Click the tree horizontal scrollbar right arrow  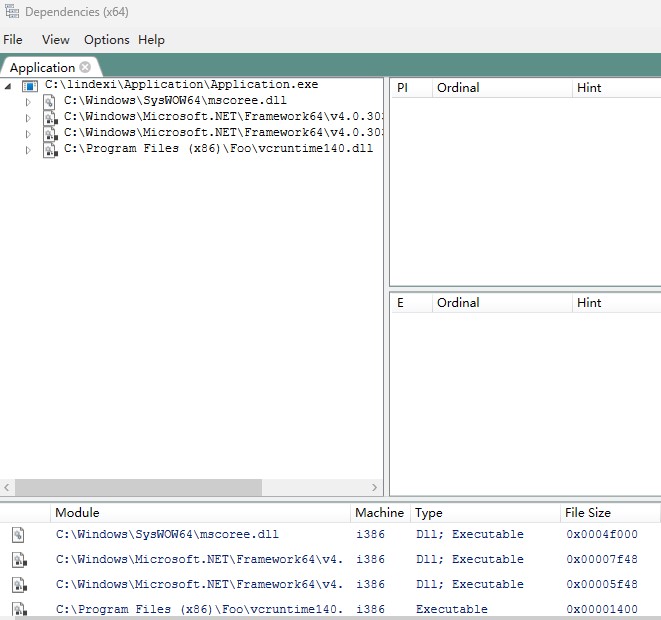pos(375,488)
